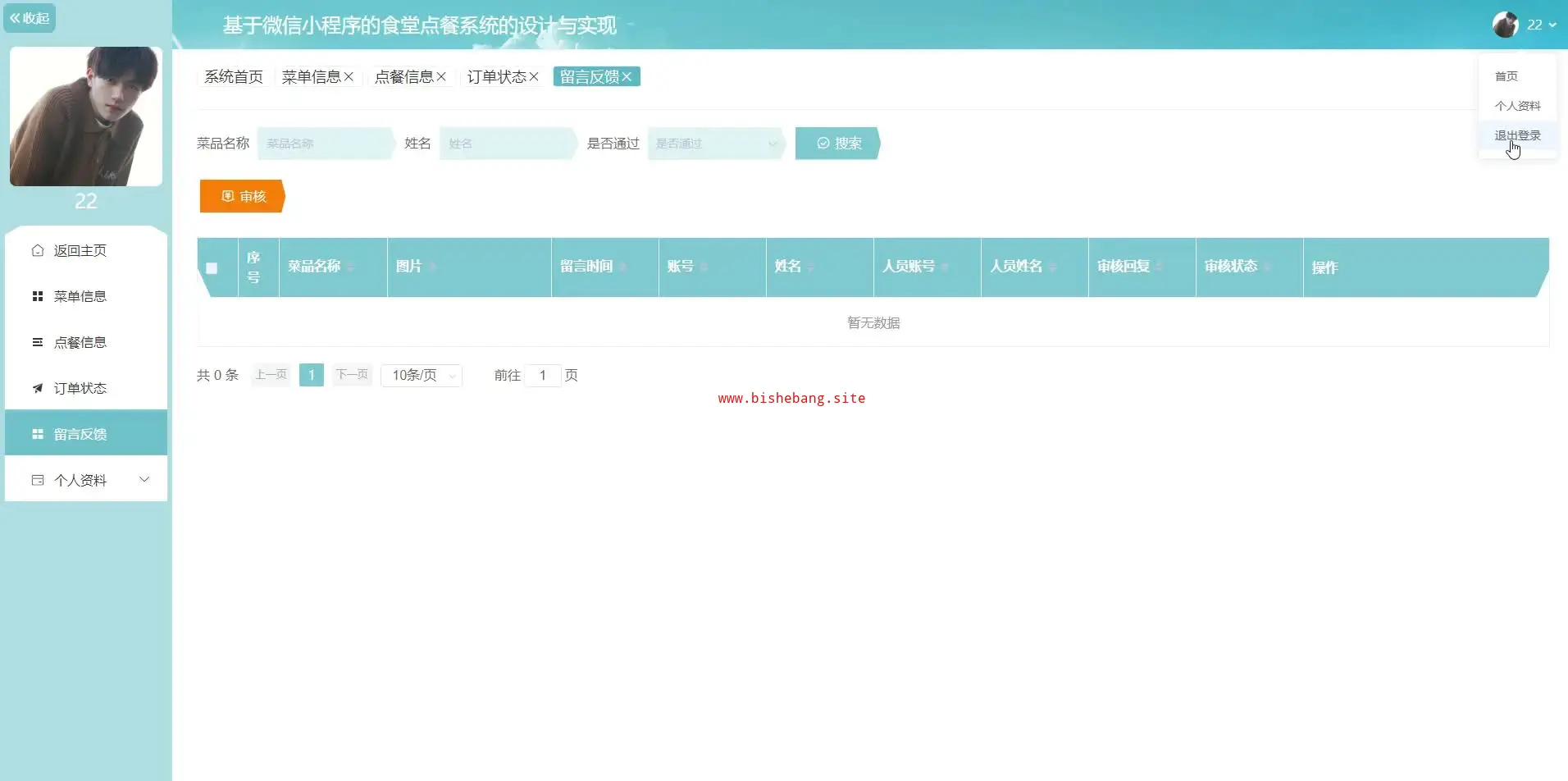
Task: Sort table by 留言时间 column arrows
Action: (x=622, y=267)
